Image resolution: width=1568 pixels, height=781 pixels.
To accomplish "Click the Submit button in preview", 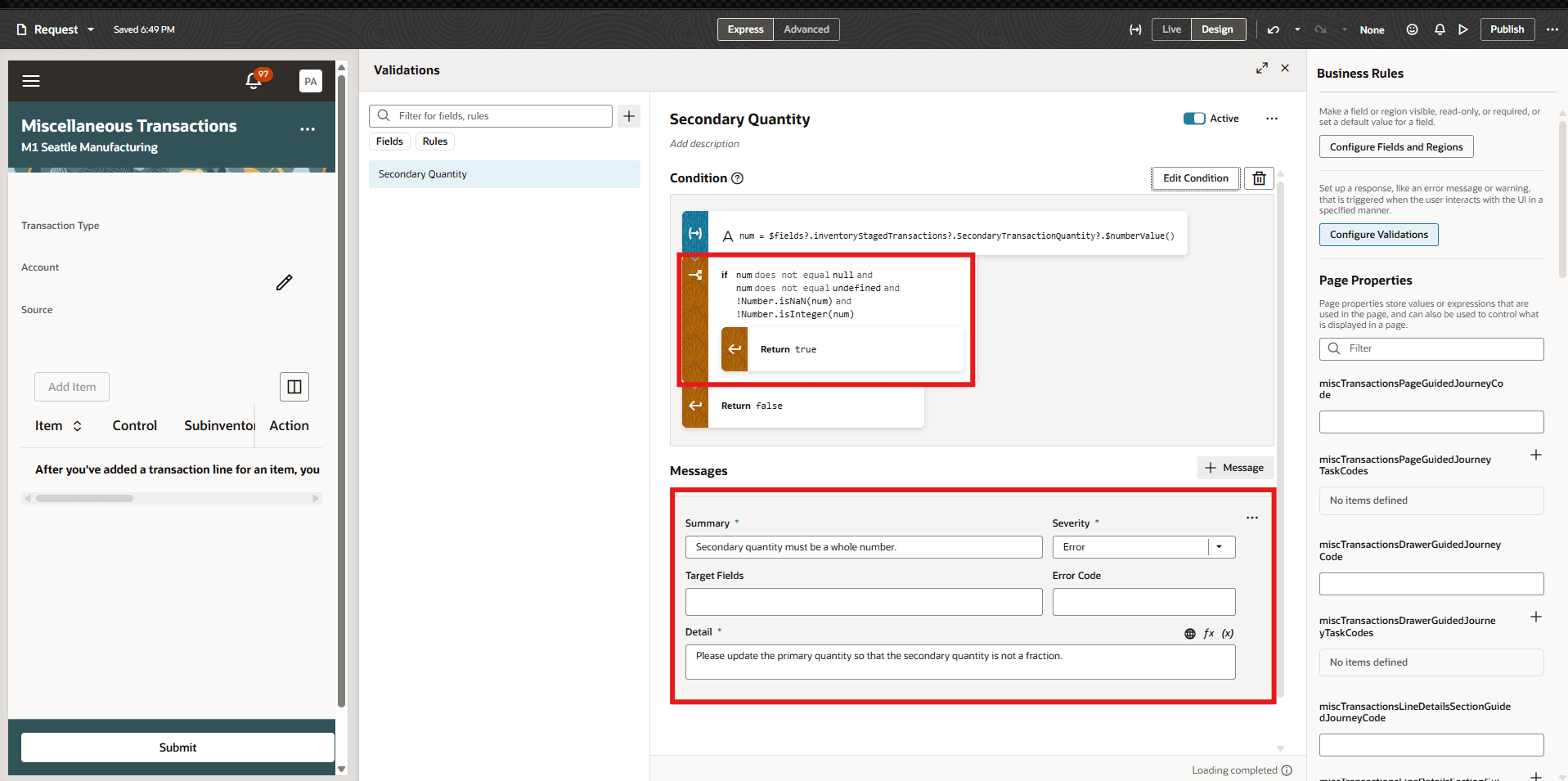I will (x=177, y=747).
